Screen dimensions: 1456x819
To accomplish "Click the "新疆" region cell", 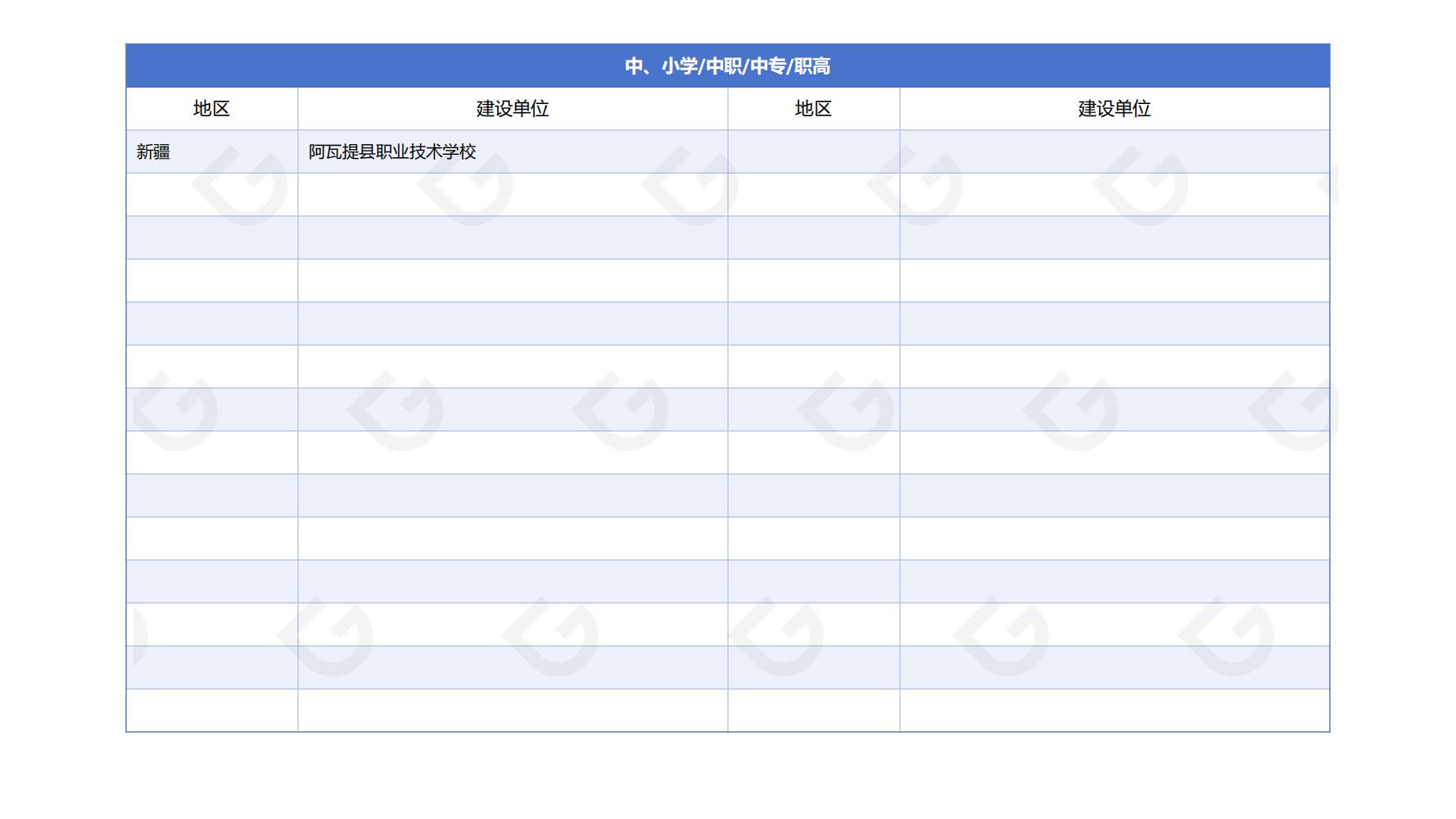I will 153,152.
